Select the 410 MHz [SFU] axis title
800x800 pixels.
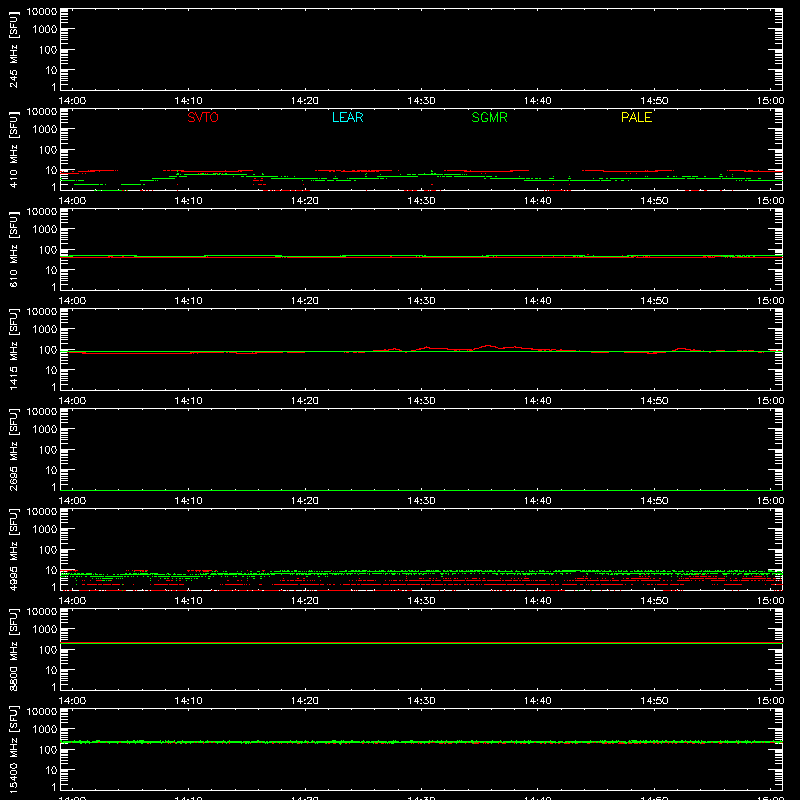coord(13,149)
